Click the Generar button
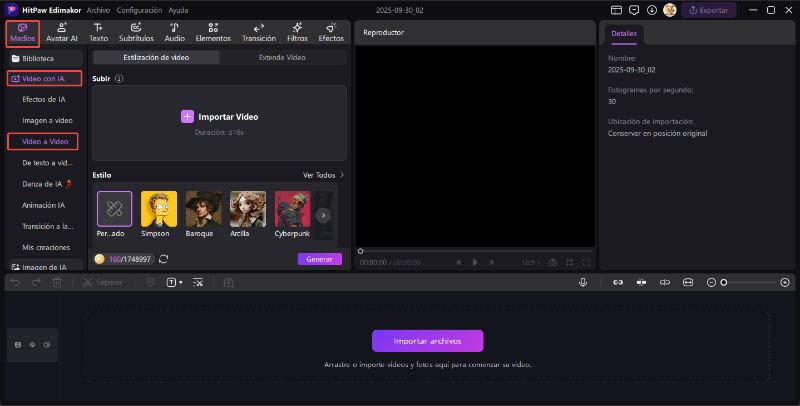Screen dimensions: 800x406 click(319, 259)
